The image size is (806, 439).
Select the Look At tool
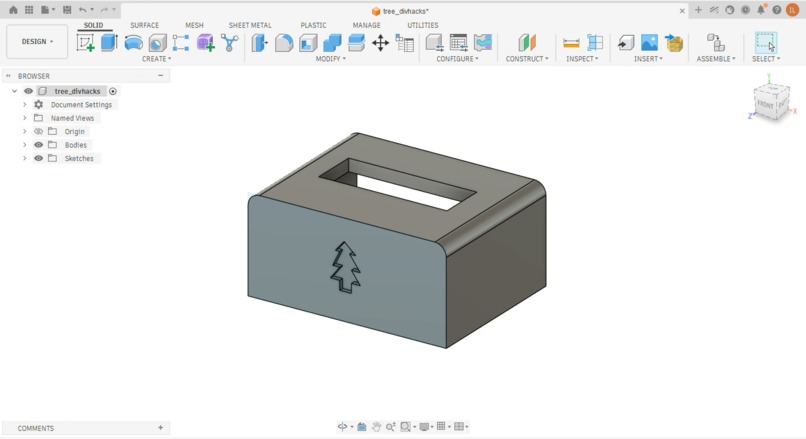(x=361, y=427)
